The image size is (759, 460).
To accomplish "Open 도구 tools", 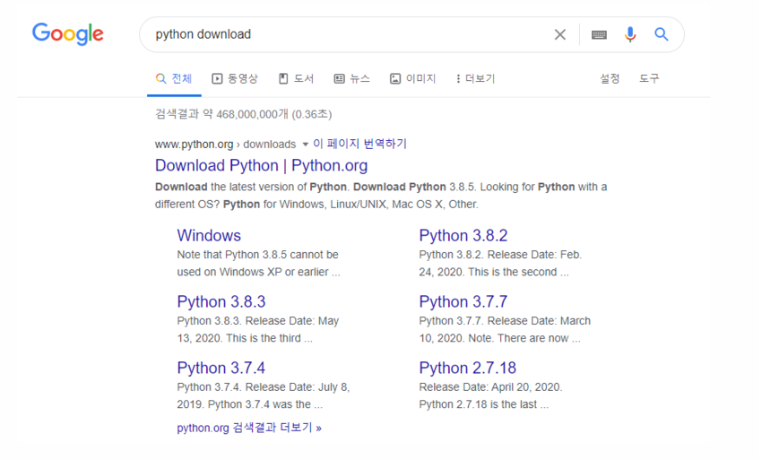I will click(x=649, y=78).
